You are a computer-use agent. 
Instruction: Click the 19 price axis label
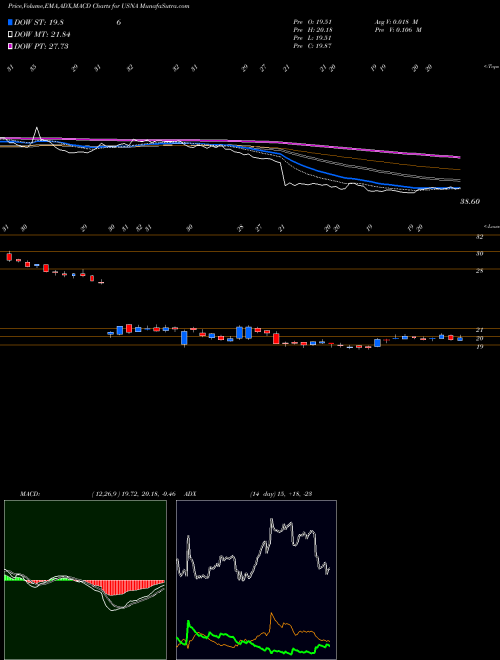[x=479, y=347]
